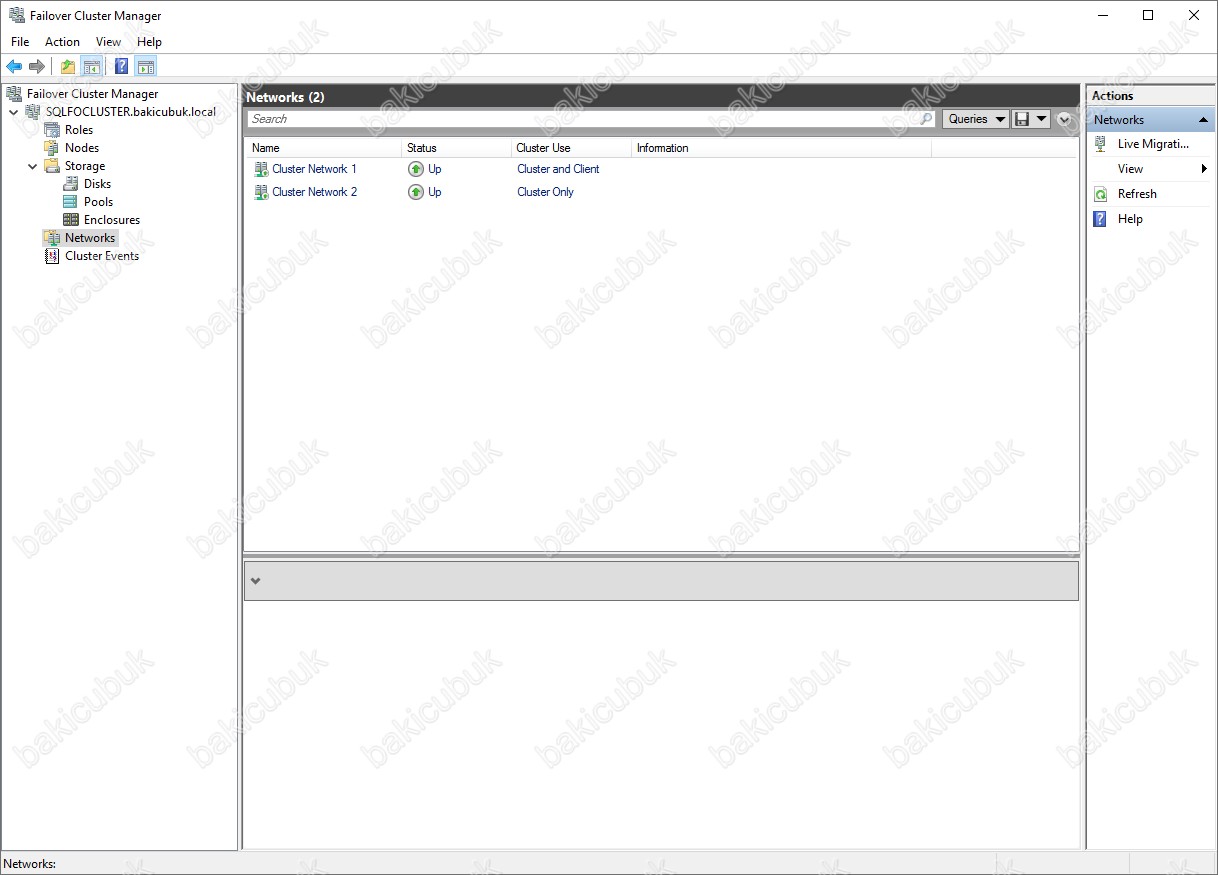Sort by the Status column header
This screenshot has width=1218, height=875.
point(456,148)
